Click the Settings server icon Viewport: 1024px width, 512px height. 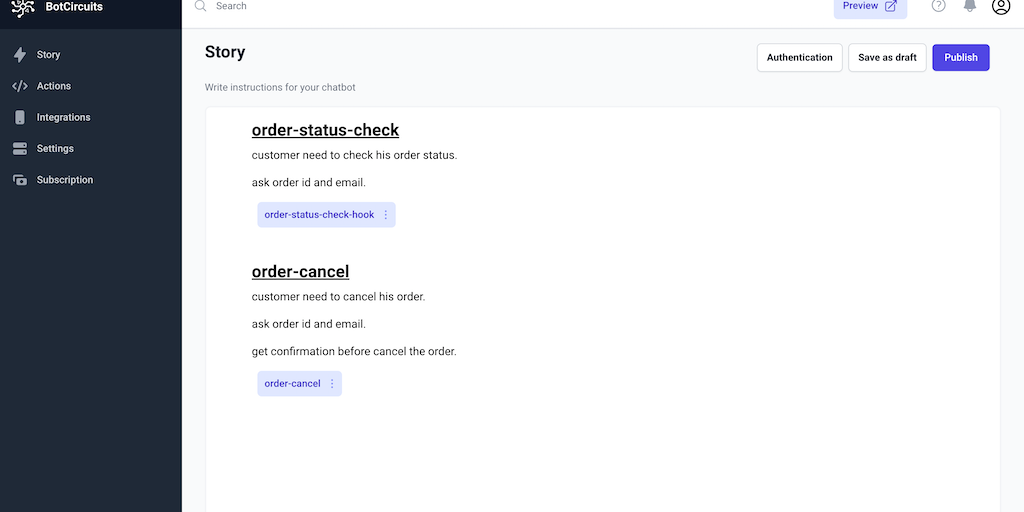(20, 149)
